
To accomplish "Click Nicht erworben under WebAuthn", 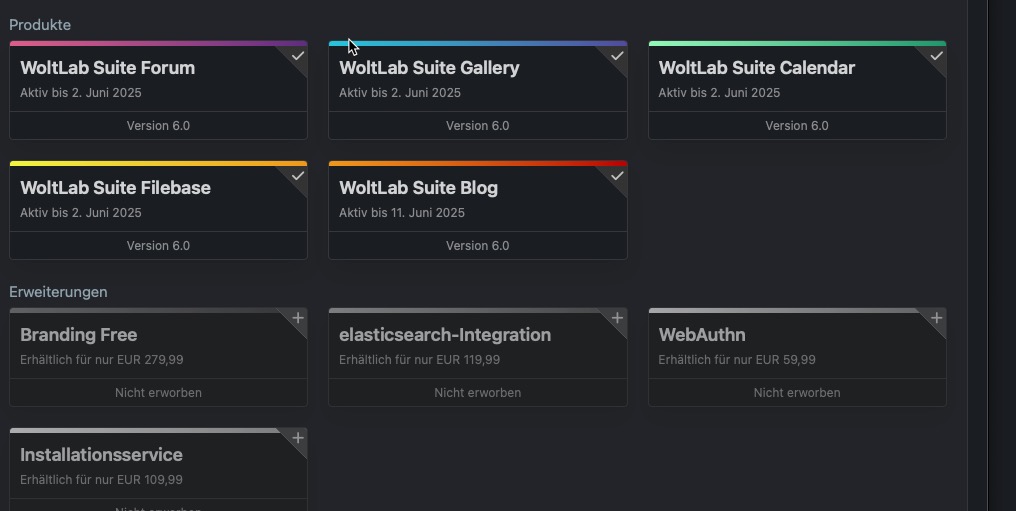I will 796,393.
